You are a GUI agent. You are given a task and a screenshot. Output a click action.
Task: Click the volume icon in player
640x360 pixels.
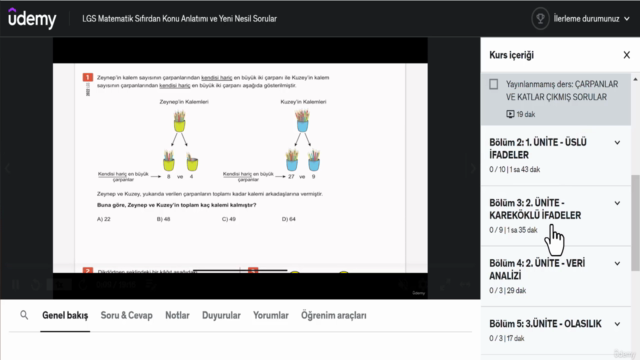pos(404,284)
